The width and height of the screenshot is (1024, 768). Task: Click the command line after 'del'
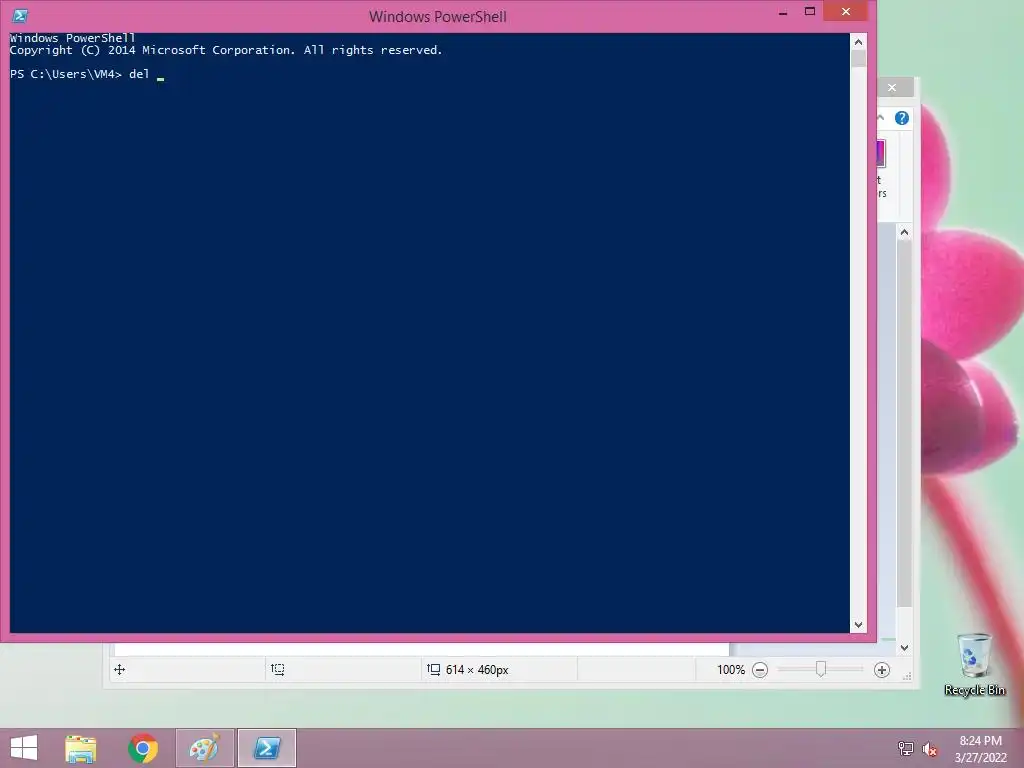pyautogui.click(x=161, y=74)
